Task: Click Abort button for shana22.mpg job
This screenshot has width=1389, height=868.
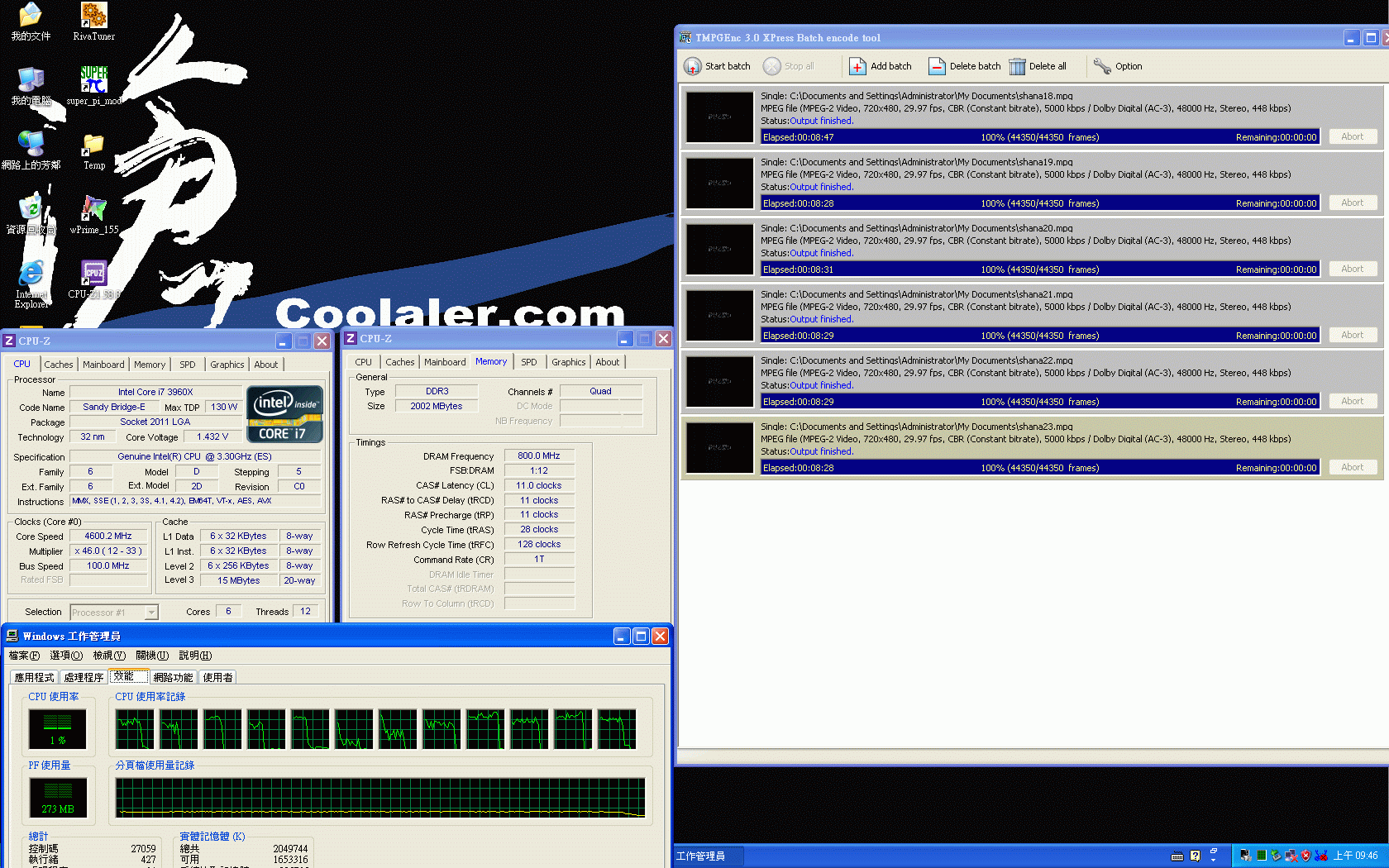Action: tap(1353, 402)
